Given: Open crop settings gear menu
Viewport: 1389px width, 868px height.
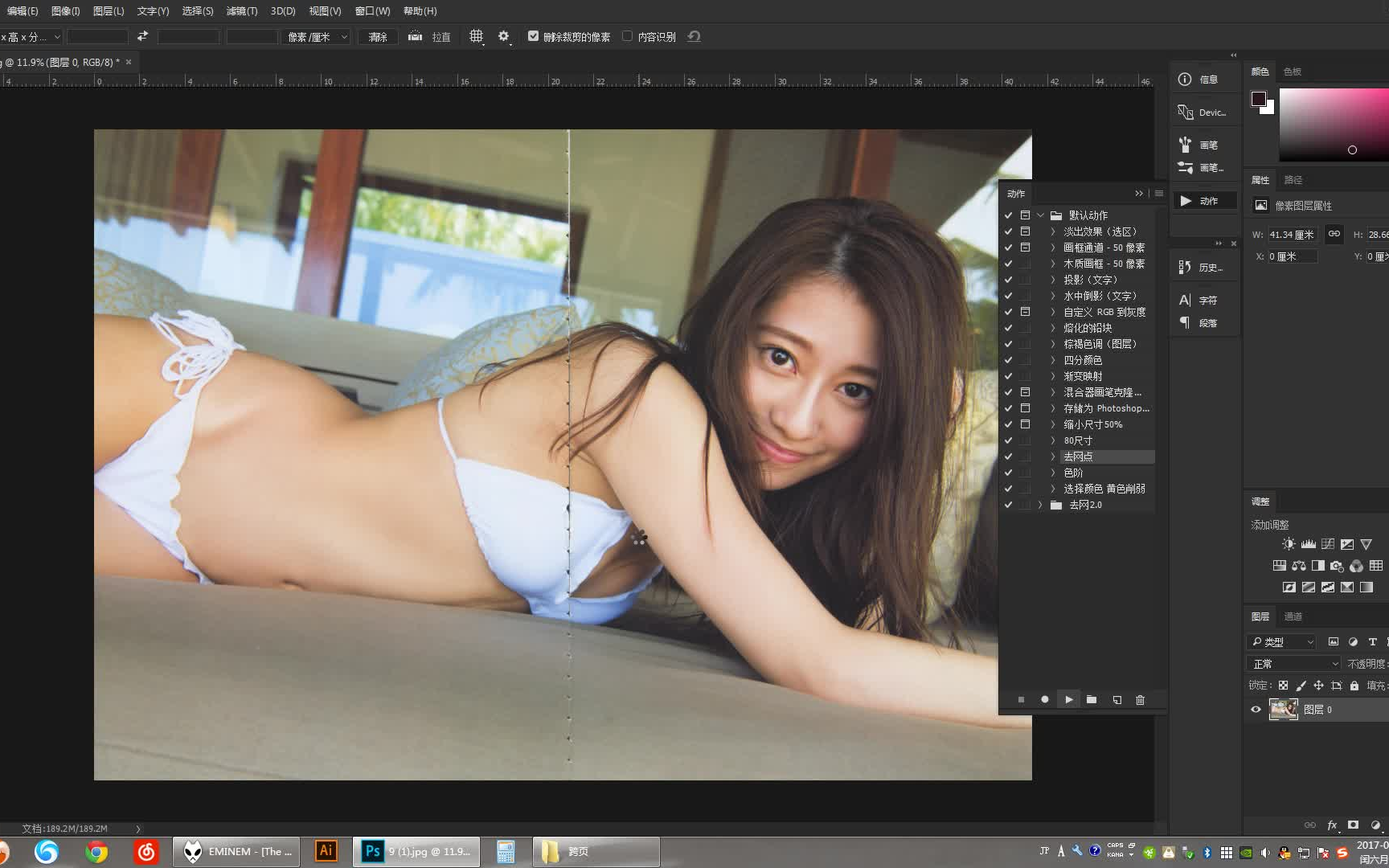Looking at the screenshot, I should [x=504, y=36].
